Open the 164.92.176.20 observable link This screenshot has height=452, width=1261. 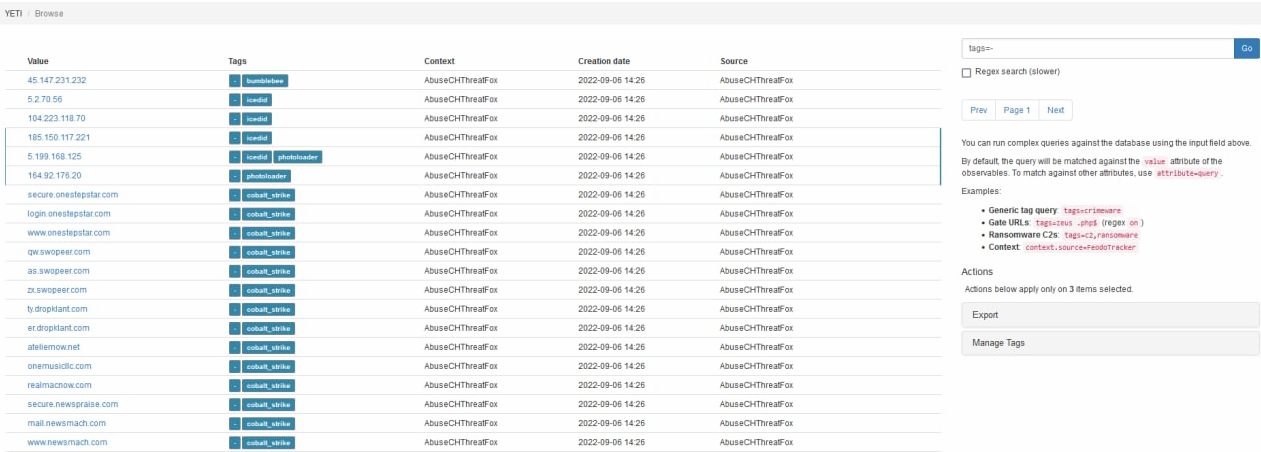tap(54, 176)
